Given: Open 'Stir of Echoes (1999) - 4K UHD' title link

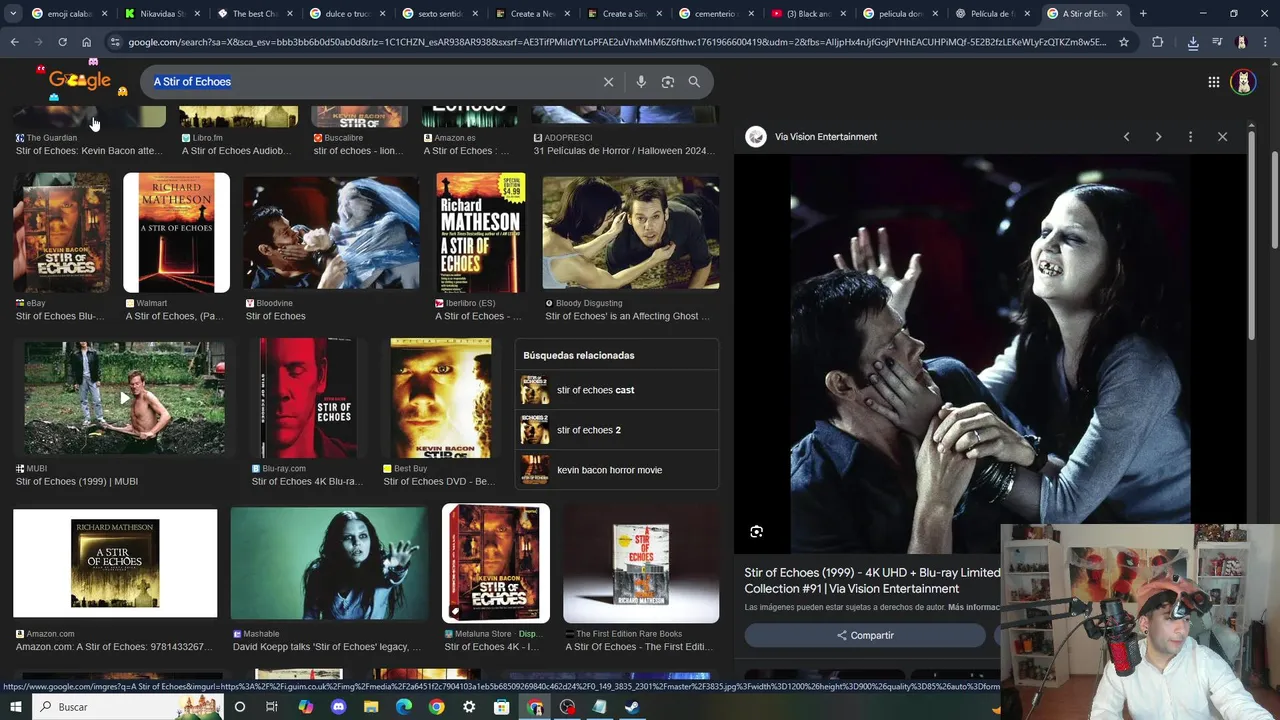Looking at the screenshot, I should point(872,581).
